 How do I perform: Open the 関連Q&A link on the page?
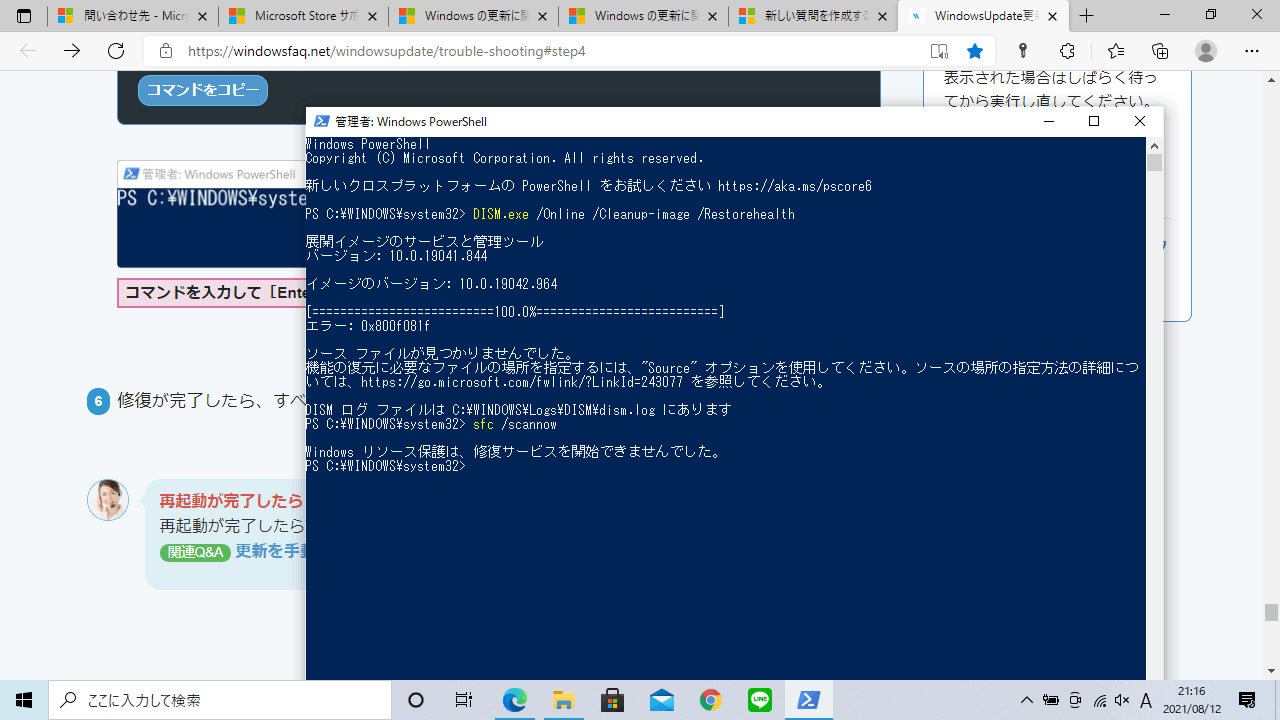(195, 551)
